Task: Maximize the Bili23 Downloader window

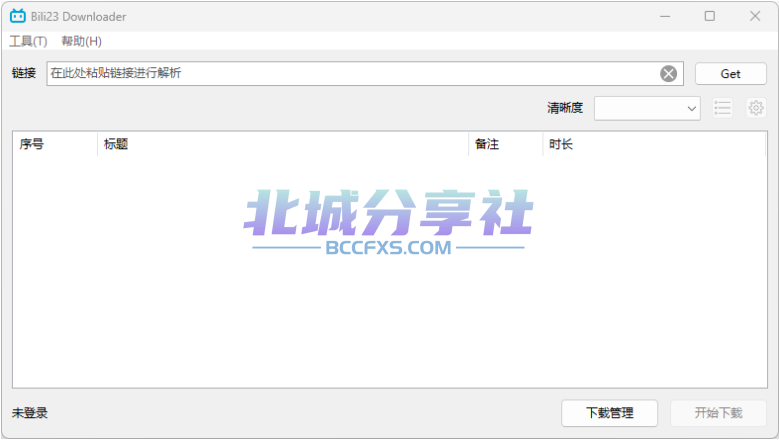Action: [x=709, y=16]
